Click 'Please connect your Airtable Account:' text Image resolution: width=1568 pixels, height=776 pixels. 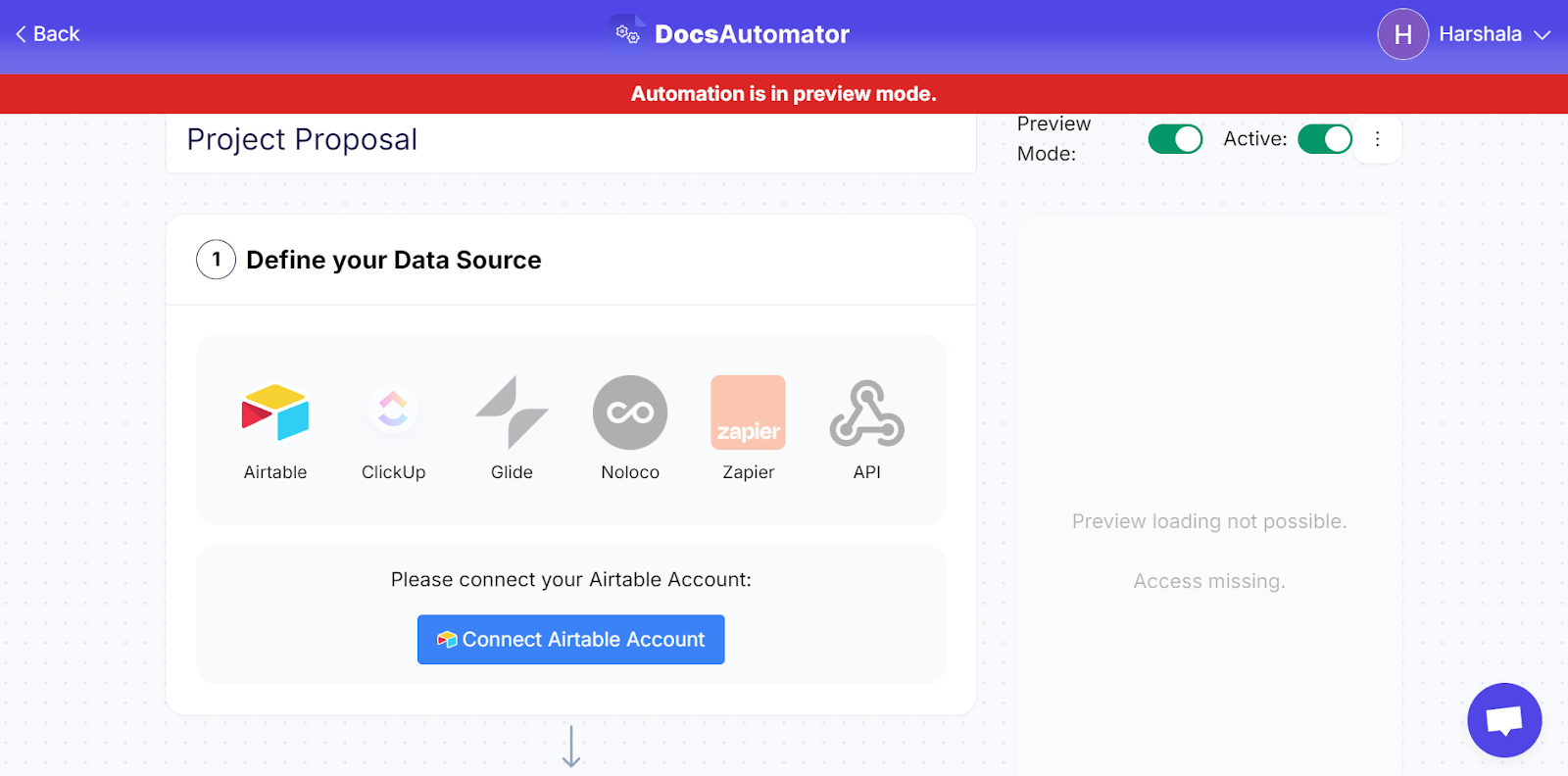(571, 579)
